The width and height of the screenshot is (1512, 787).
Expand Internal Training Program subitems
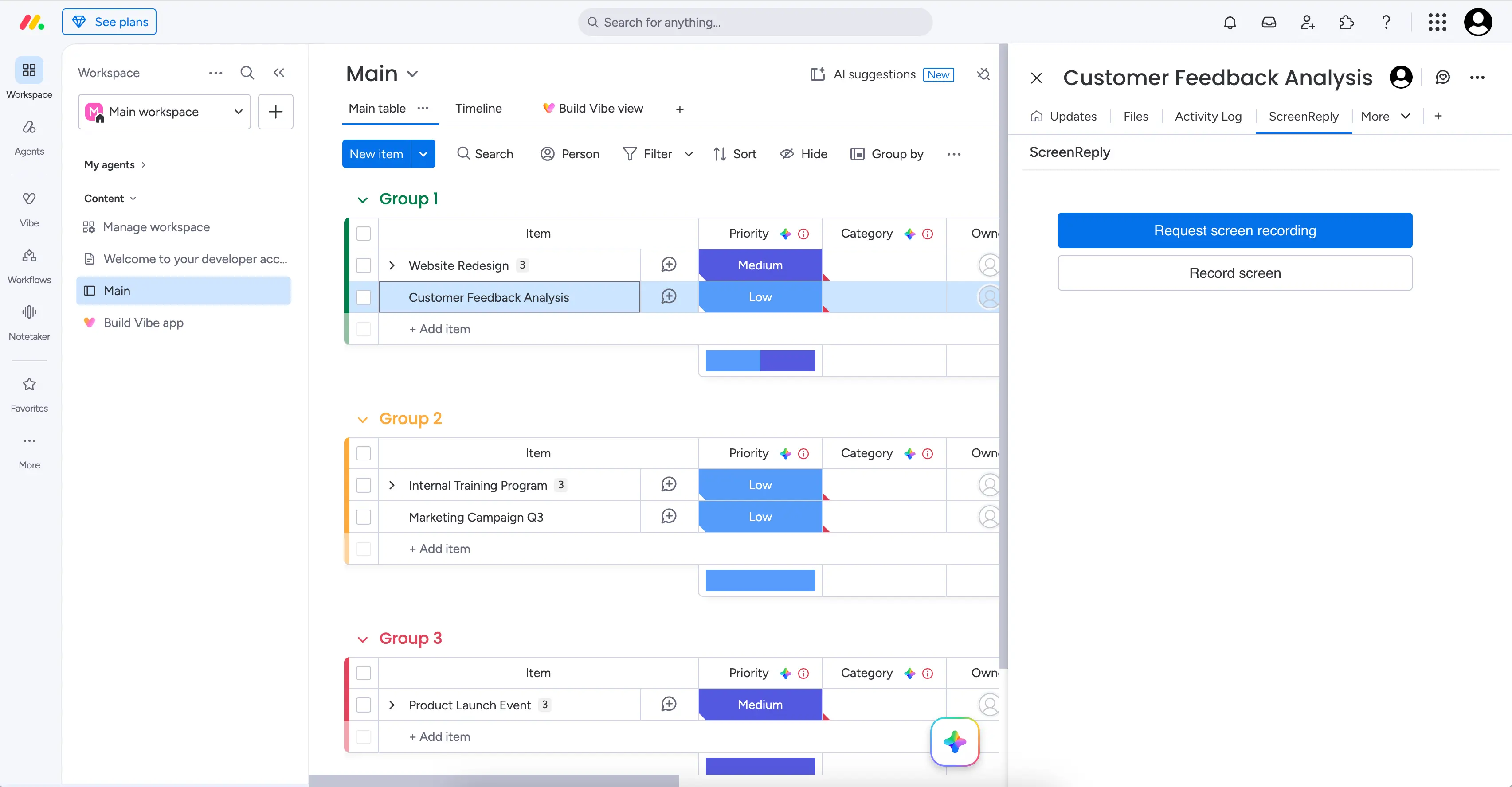tap(392, 485)
